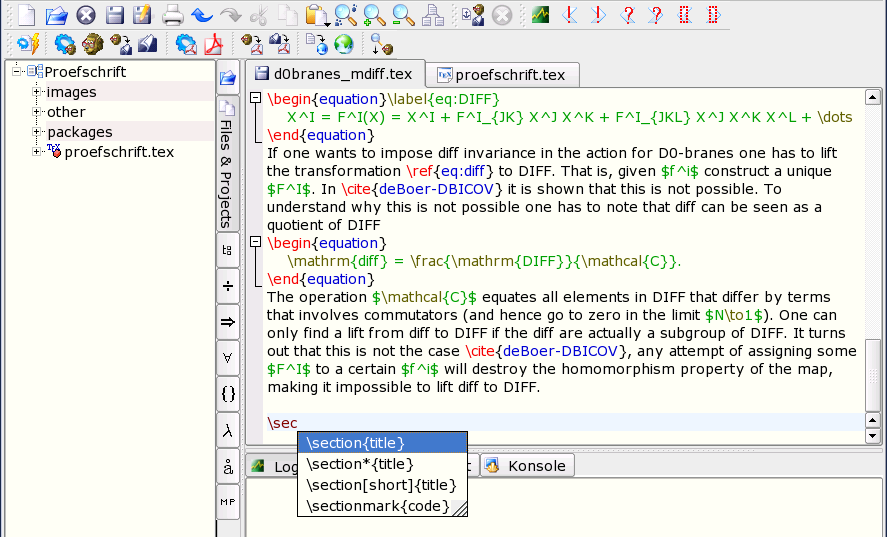The width and height of the screenshot is (887, 537).
Task: Go to the next bad box
Action: 714,15
